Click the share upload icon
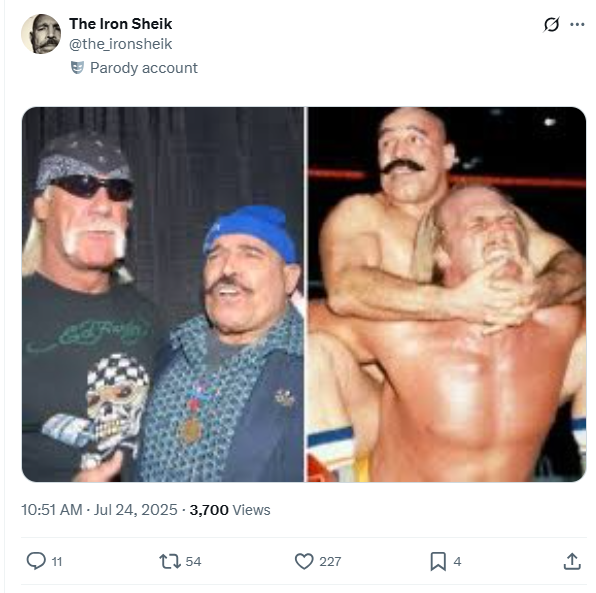This screenshot has height=593, width=596. pyautogui.click(x=572, y=561)
